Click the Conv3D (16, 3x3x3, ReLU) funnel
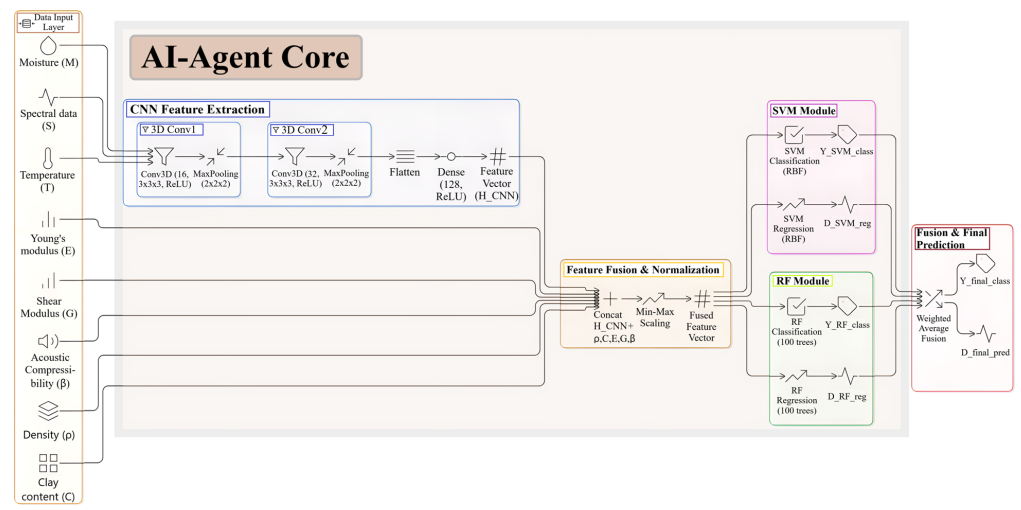Viewport: 1021px width, 510px height. [163, 156]
